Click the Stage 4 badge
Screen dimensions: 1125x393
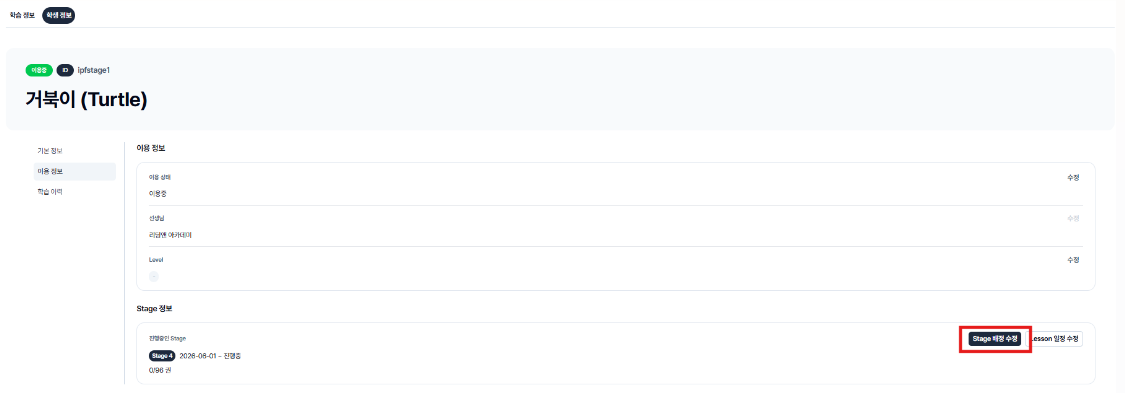point(162,356)
